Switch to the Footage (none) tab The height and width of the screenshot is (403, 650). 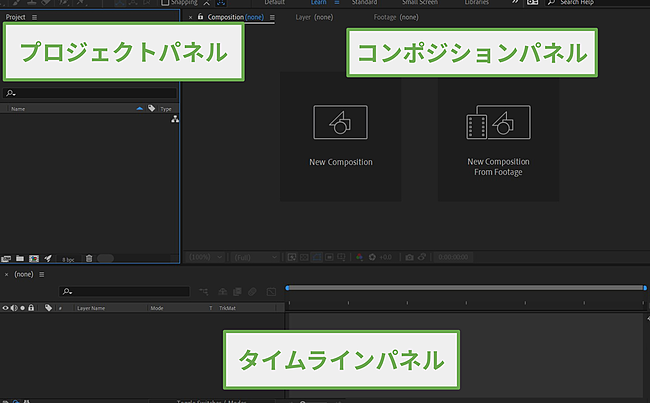click(396, 17)
